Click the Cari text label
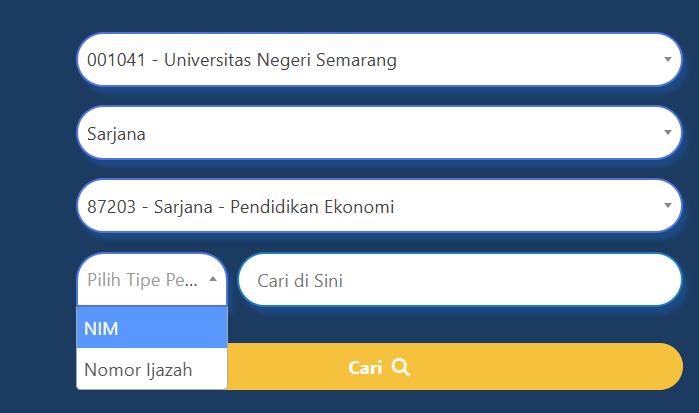The width and height of the screenshot is (699, 413). pos(365,367)
